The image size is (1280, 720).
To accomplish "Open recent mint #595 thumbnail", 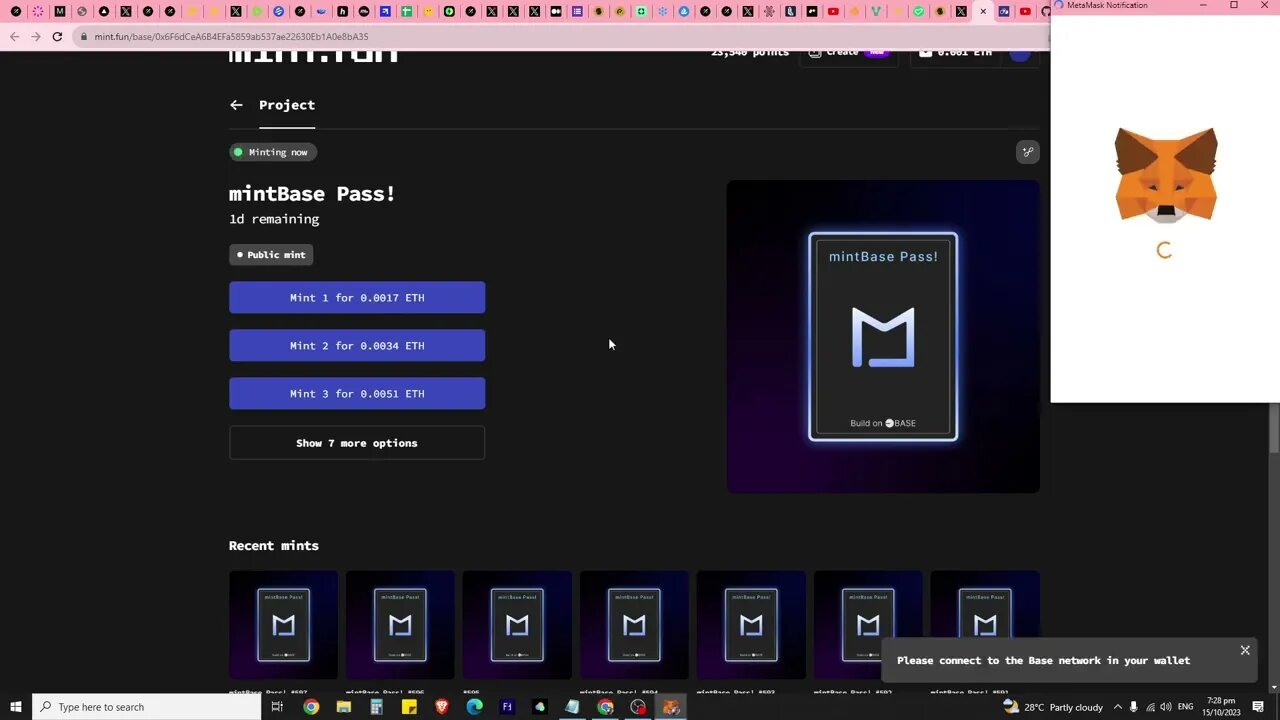I will pos(517,625).
